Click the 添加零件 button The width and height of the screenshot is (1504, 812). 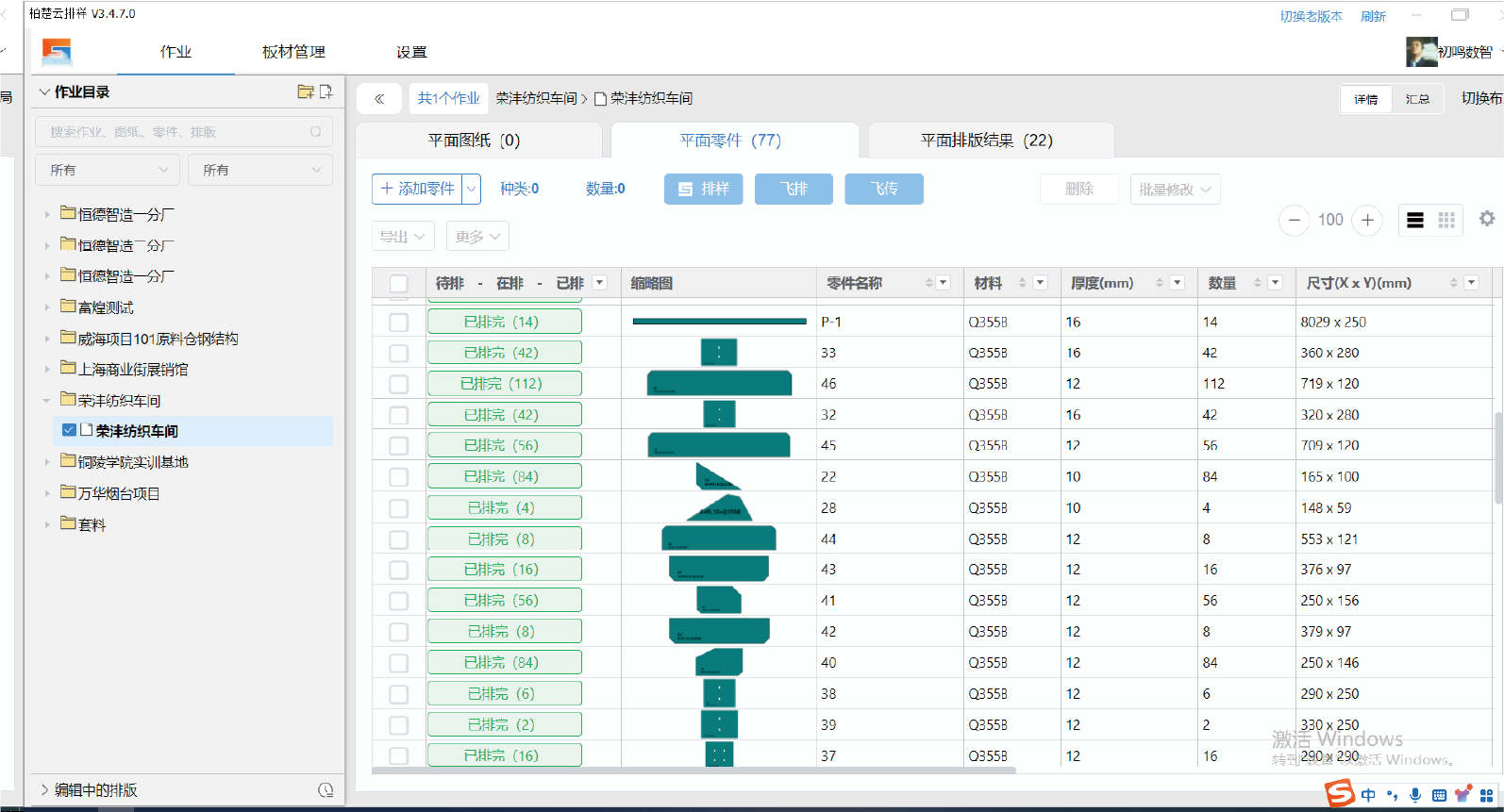[x=417, y=189]
